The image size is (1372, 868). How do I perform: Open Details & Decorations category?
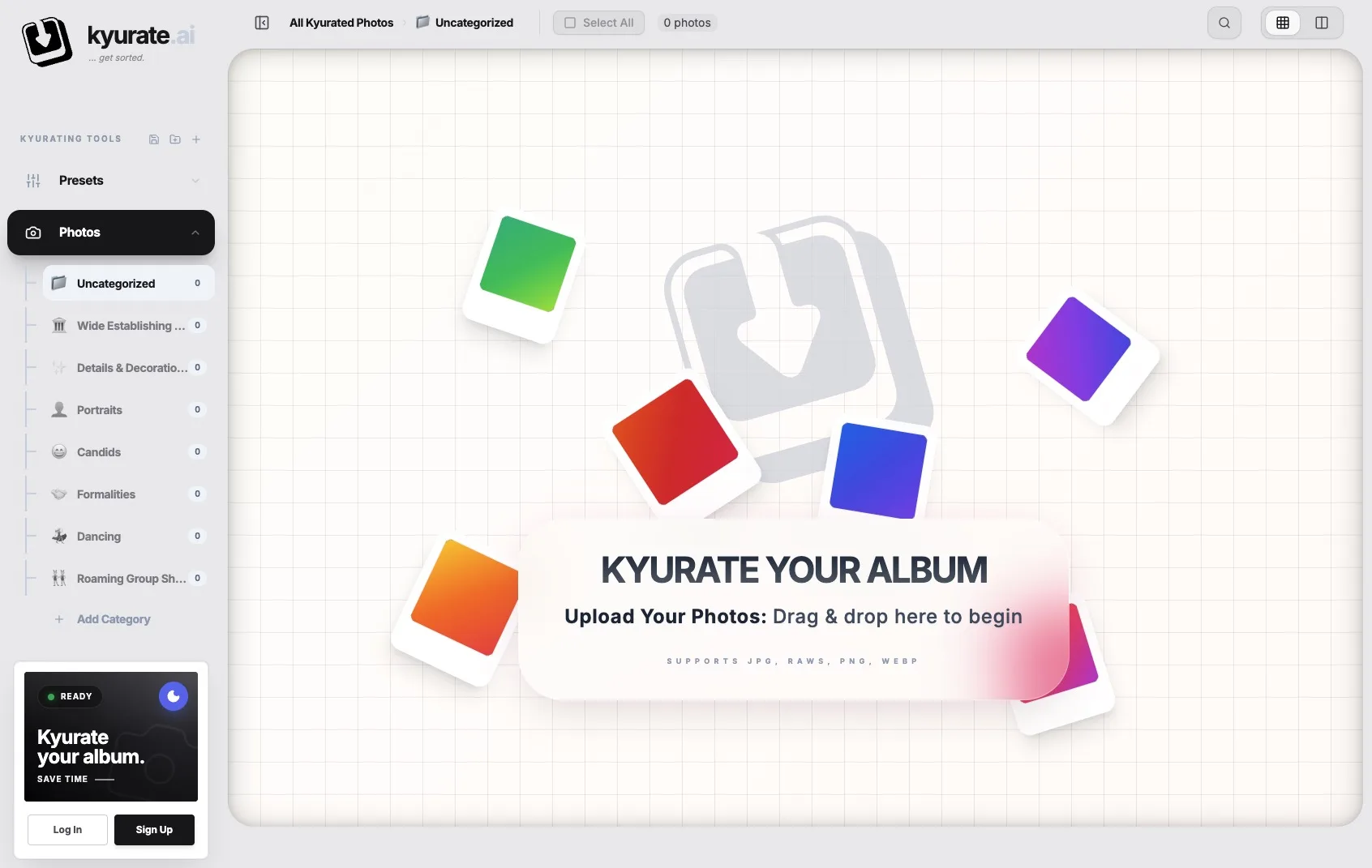pos(129,367)
